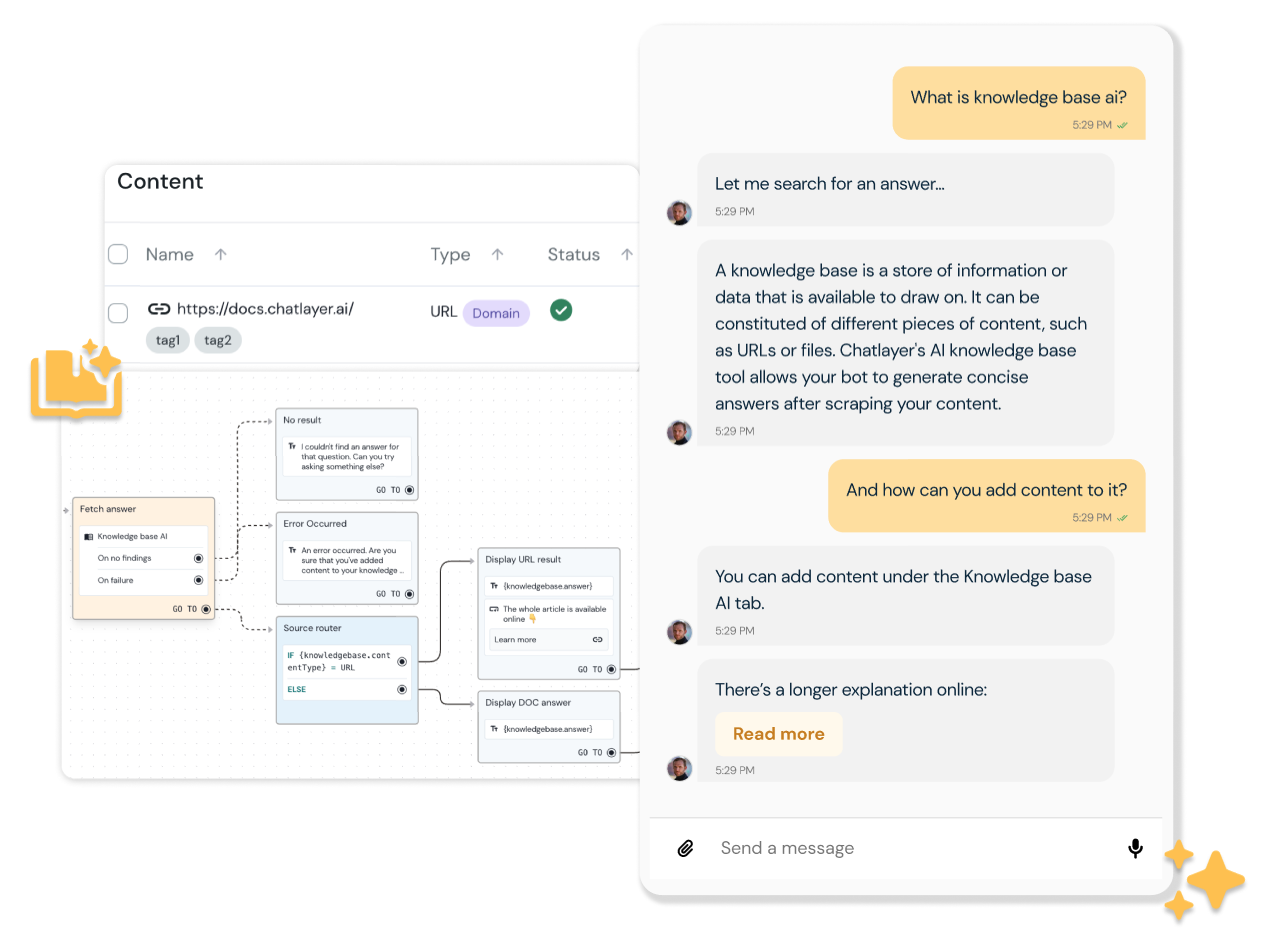Toggle the select-all checkbox in header
This screenshot has height=948, width=1264.
(x=118, y=254)
